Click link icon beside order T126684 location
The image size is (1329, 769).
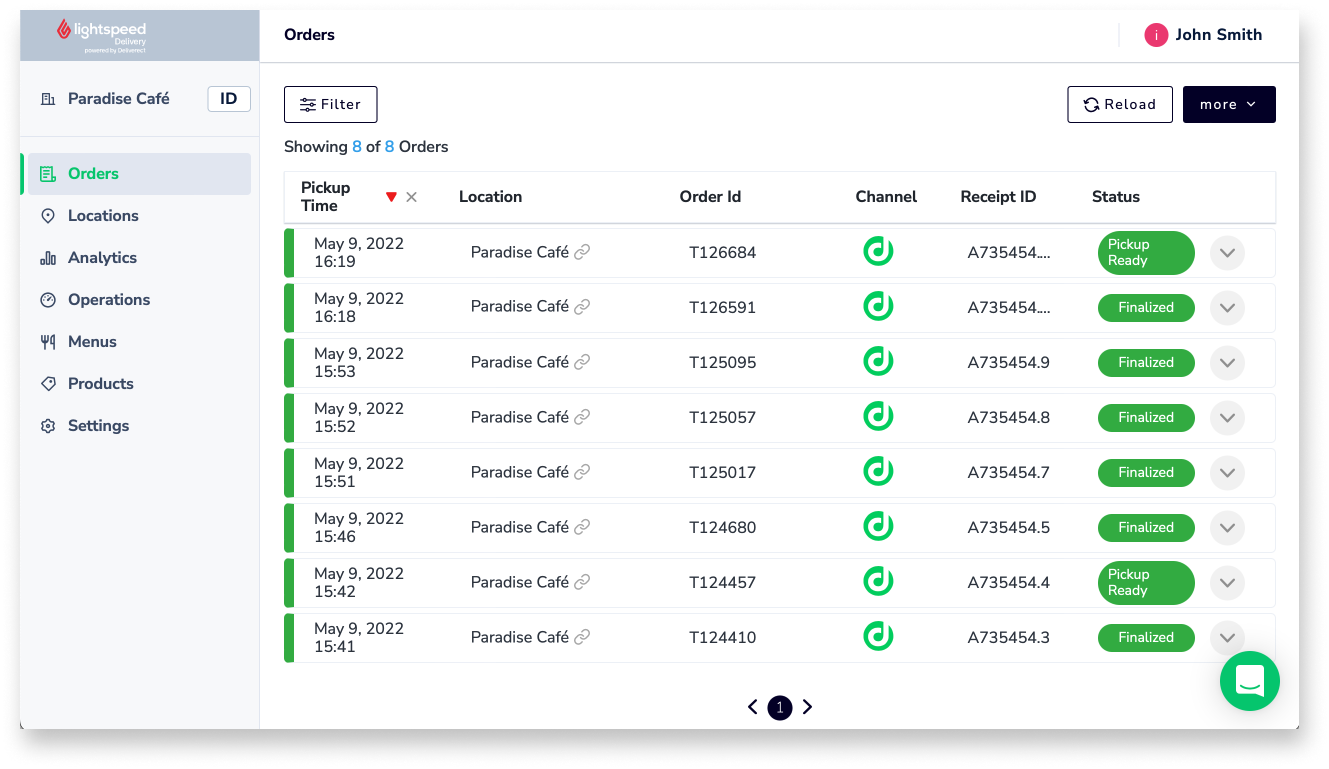(x=582, y=252)
